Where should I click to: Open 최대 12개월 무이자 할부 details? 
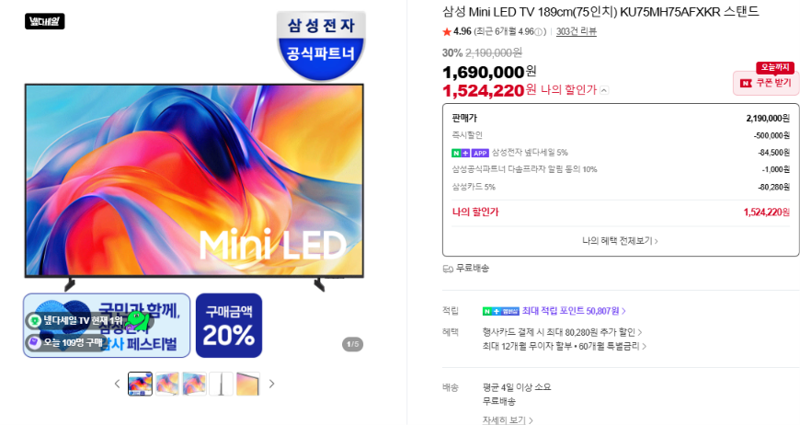[x=564, y=346]
